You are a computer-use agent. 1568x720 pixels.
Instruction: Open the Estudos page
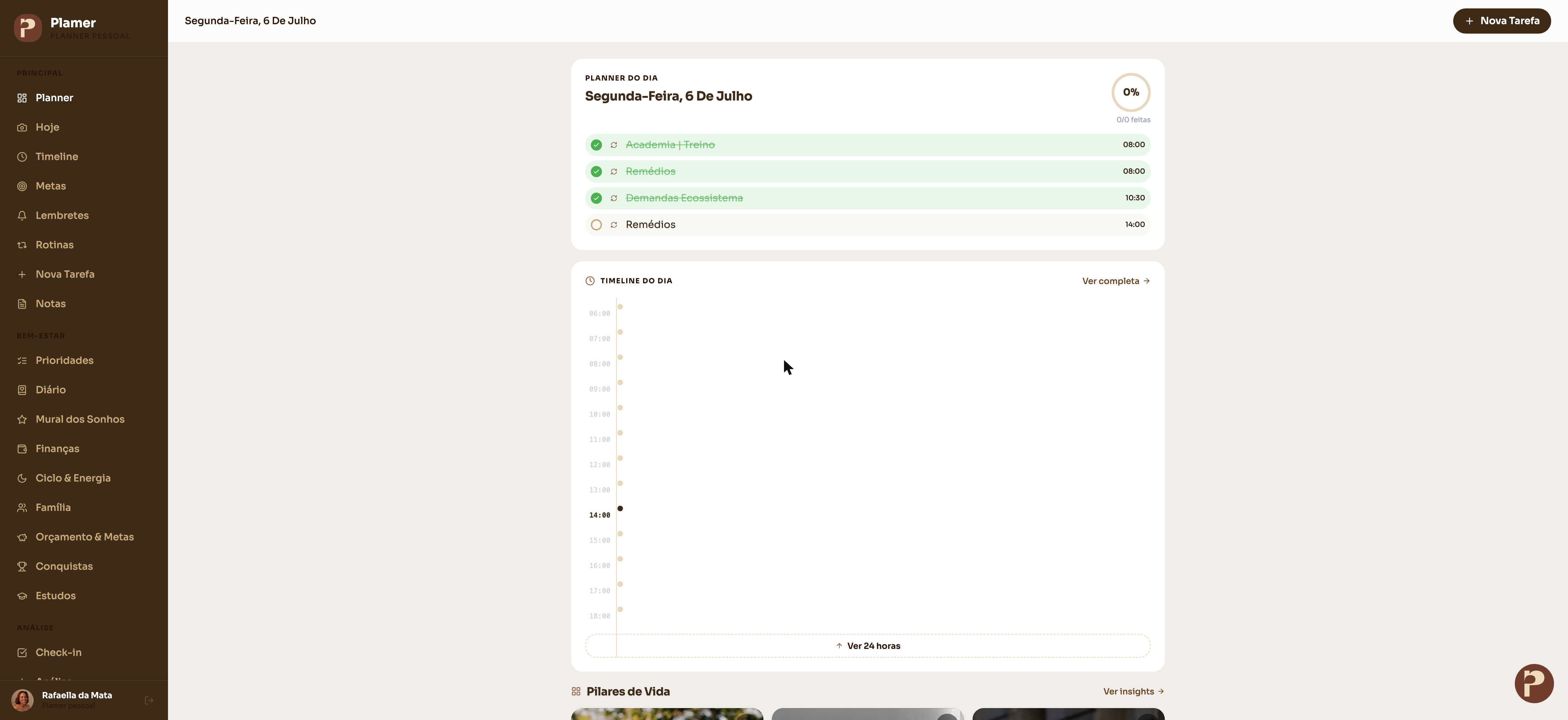(84, 596)
